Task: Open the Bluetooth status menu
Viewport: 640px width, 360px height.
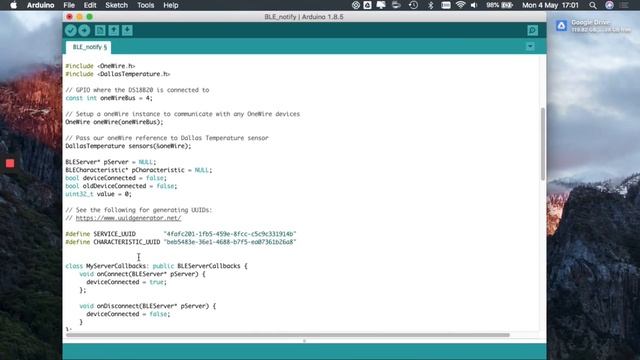Action: 431,5
